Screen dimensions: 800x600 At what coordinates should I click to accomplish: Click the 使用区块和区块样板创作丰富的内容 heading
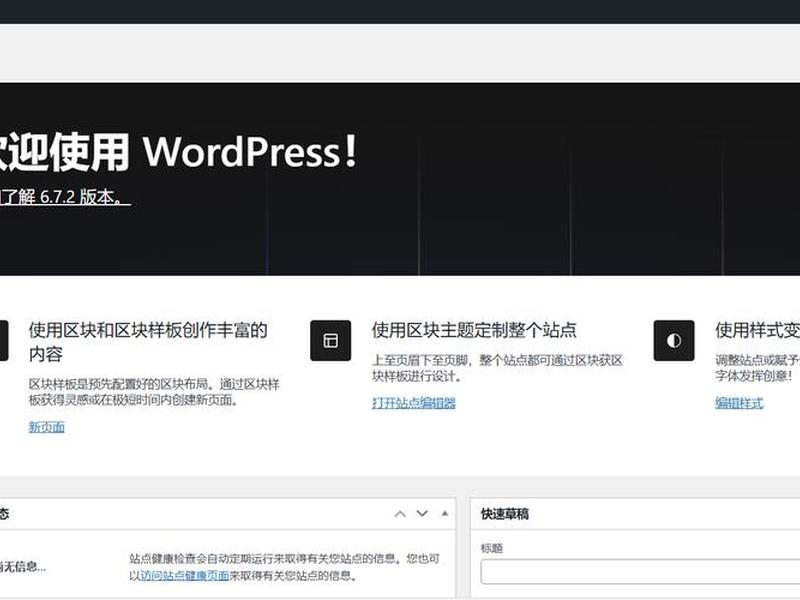148,342
